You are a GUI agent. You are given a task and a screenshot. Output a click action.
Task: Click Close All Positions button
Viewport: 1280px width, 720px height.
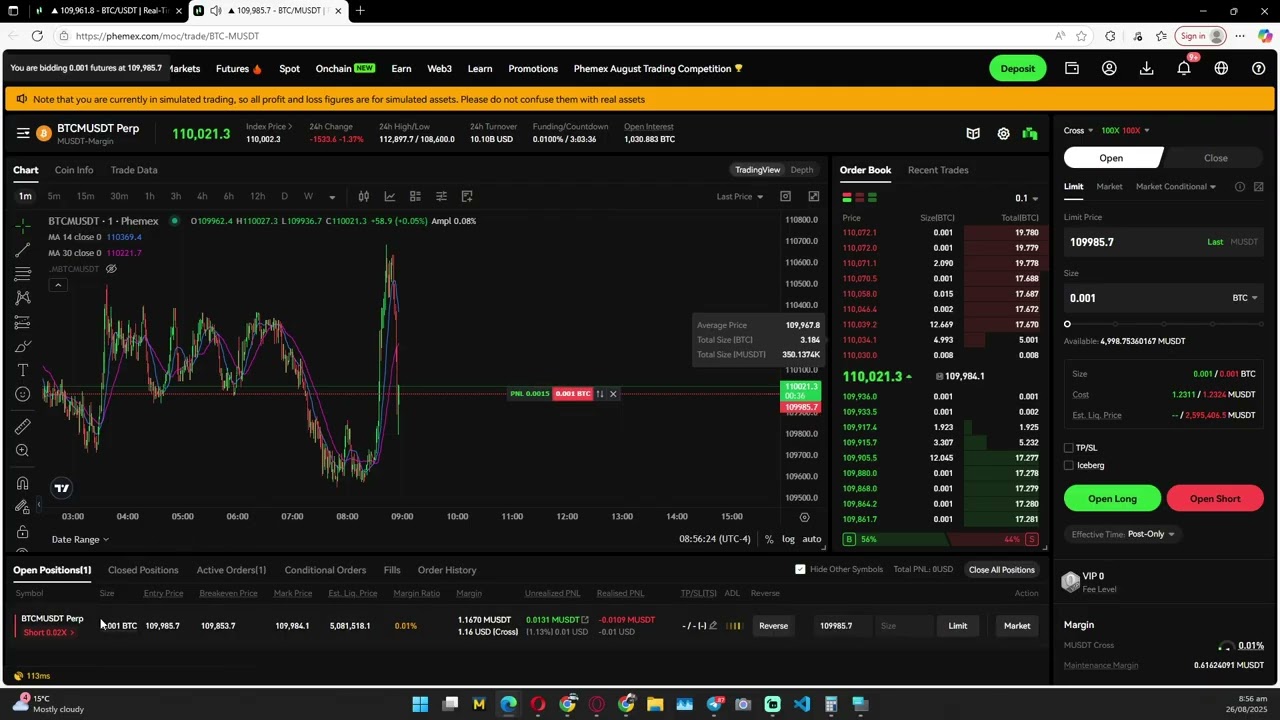[1001, 570]
